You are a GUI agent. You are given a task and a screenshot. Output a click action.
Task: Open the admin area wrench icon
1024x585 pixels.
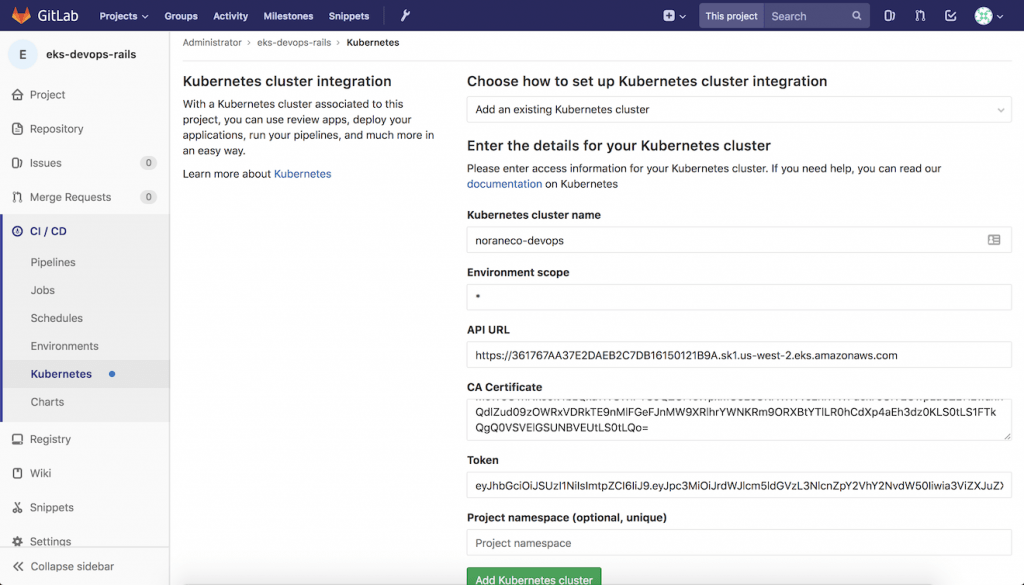[406, 16]
